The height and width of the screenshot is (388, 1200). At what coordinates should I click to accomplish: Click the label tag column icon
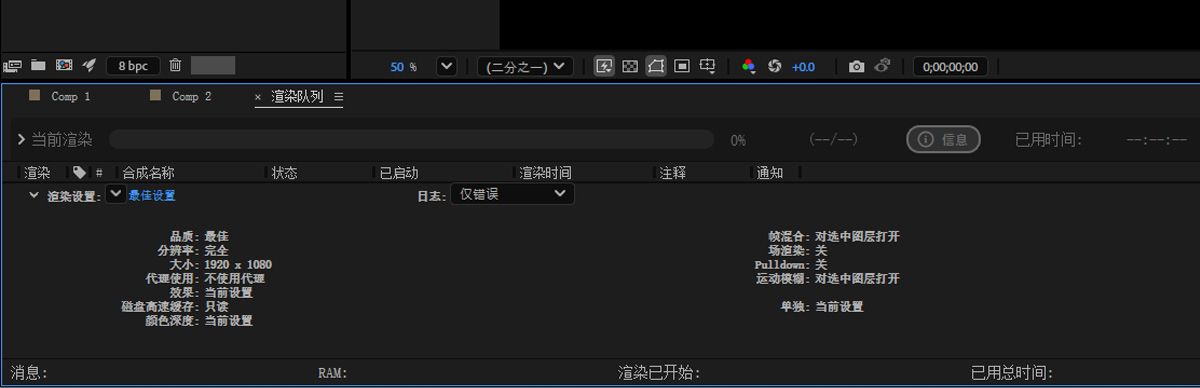79,173
